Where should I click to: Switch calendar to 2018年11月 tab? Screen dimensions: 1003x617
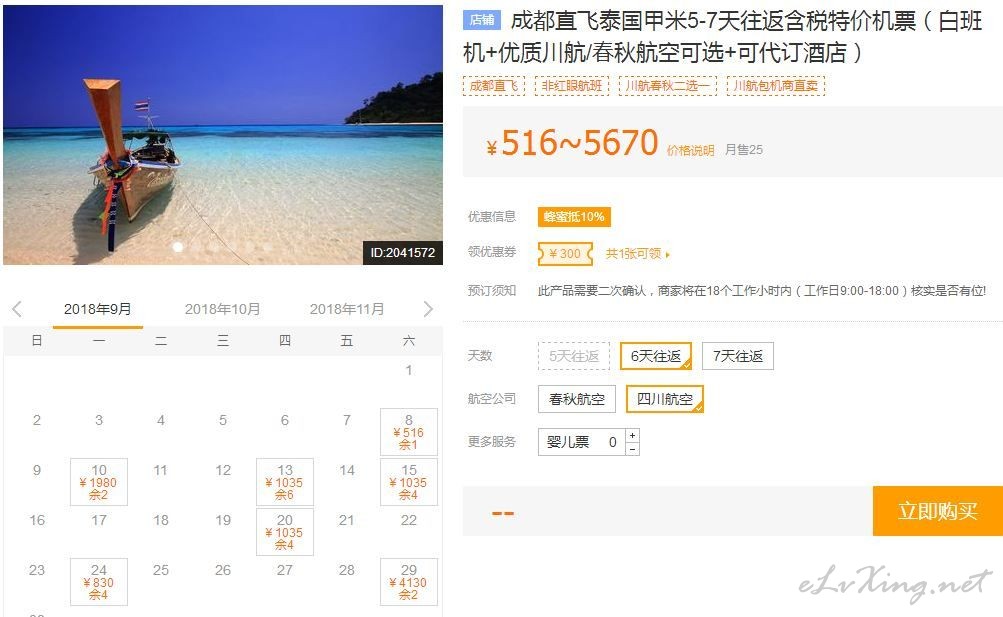[x=347, y=309]
